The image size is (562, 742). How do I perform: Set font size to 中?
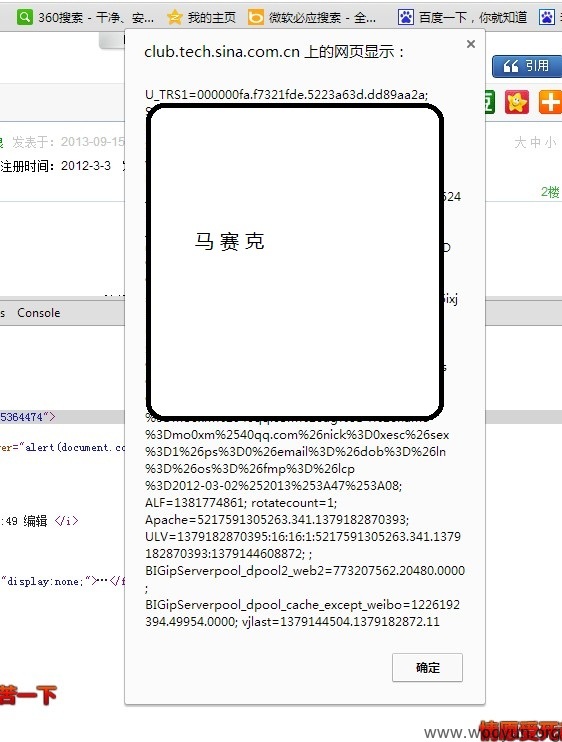535,142
